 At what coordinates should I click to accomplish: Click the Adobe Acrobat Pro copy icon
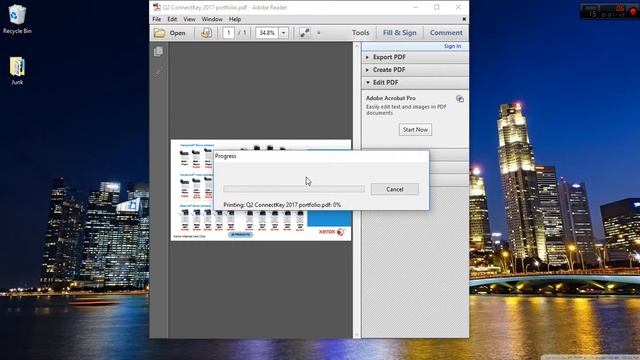[460, 99]
